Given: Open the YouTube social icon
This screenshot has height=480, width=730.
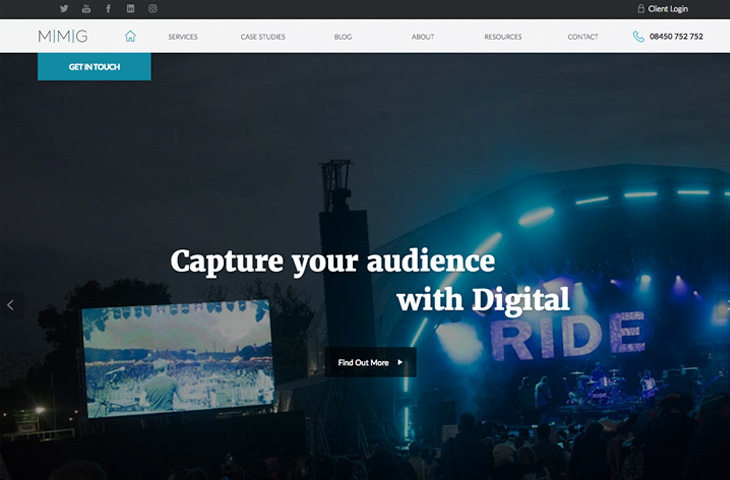Looking at the screenshot, I should (x=86, y=8).
